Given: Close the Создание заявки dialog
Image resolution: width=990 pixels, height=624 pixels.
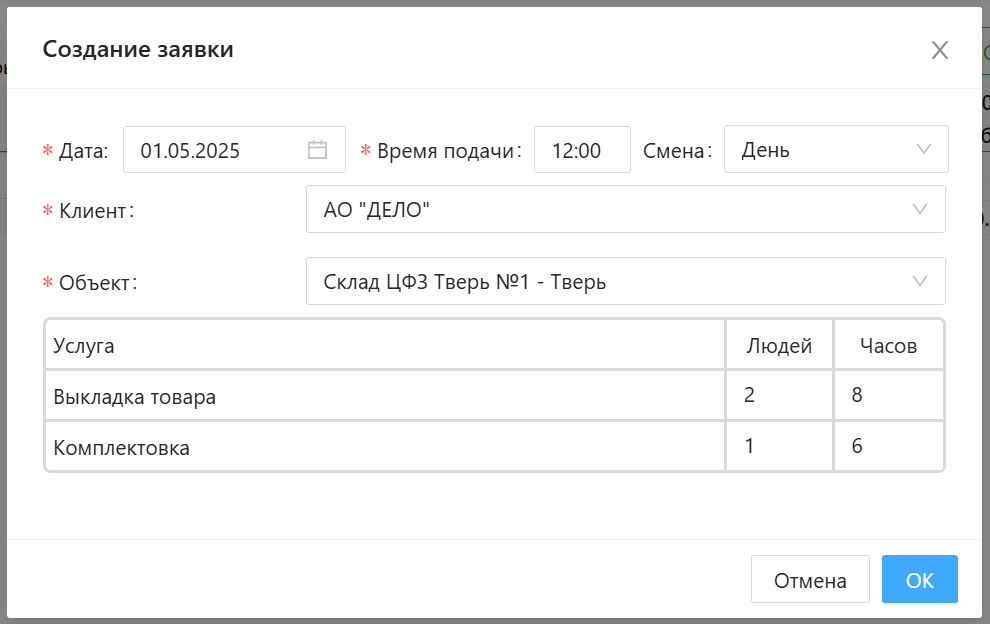Looking at the screenshot, I should tap(939, 50).
